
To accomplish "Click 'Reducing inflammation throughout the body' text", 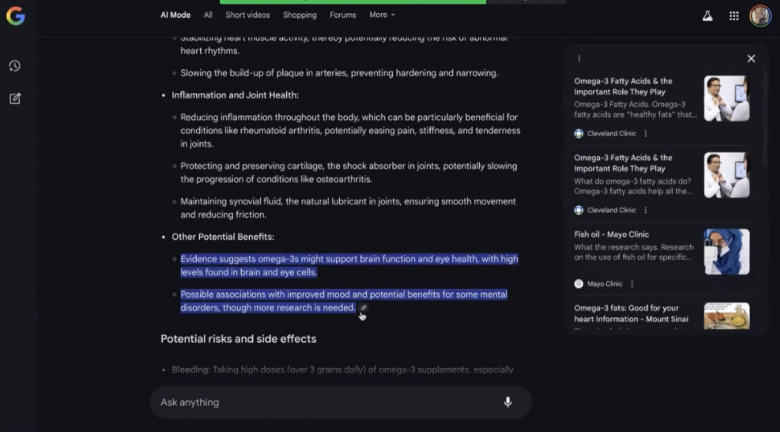I will (x=270, y=117).
